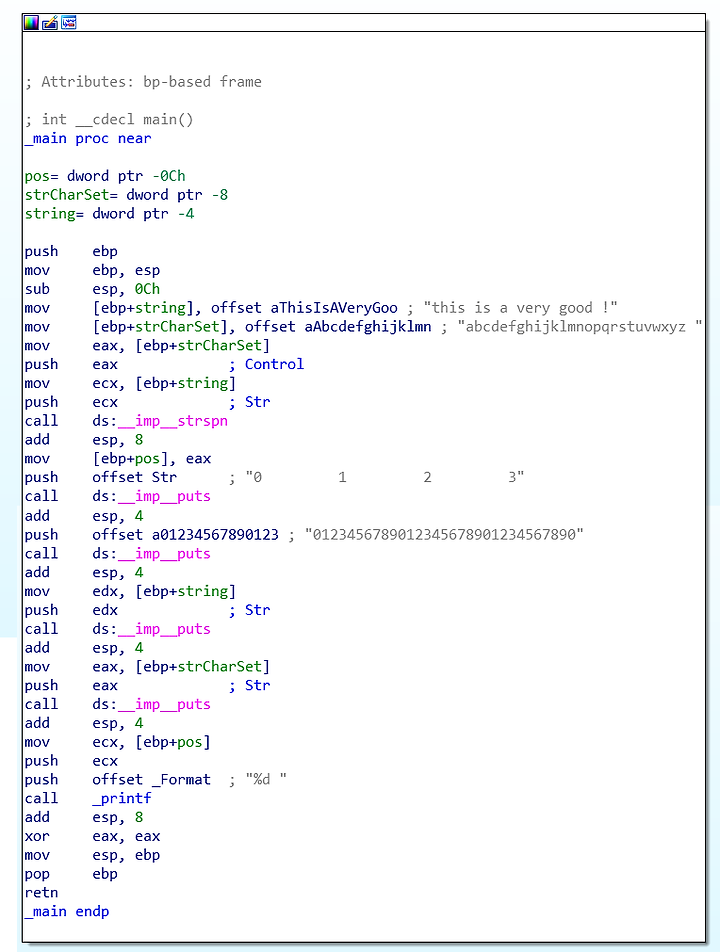720x952 pixels.
Task: Select the 'push ebp' instruction
Action: (71, 251)
